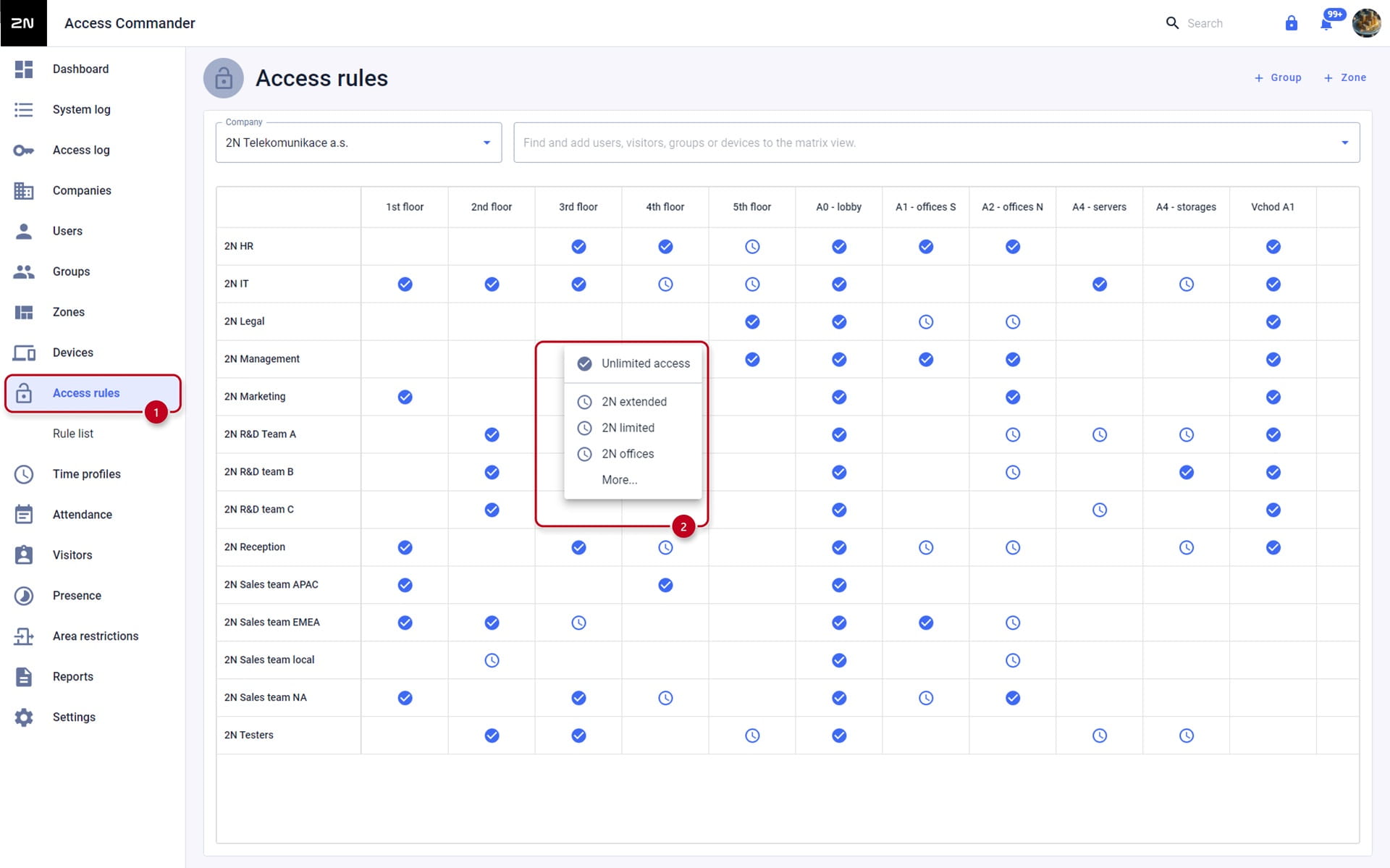Choose 2N offices time profile
Screen dimensions: 1390x868
(633, 454)
